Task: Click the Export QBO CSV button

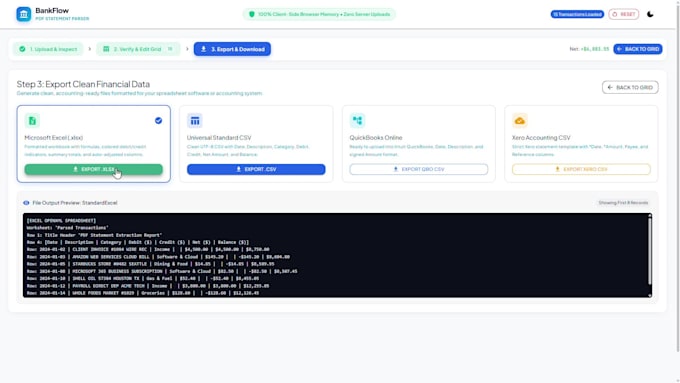Action: [x=418, y=169]
